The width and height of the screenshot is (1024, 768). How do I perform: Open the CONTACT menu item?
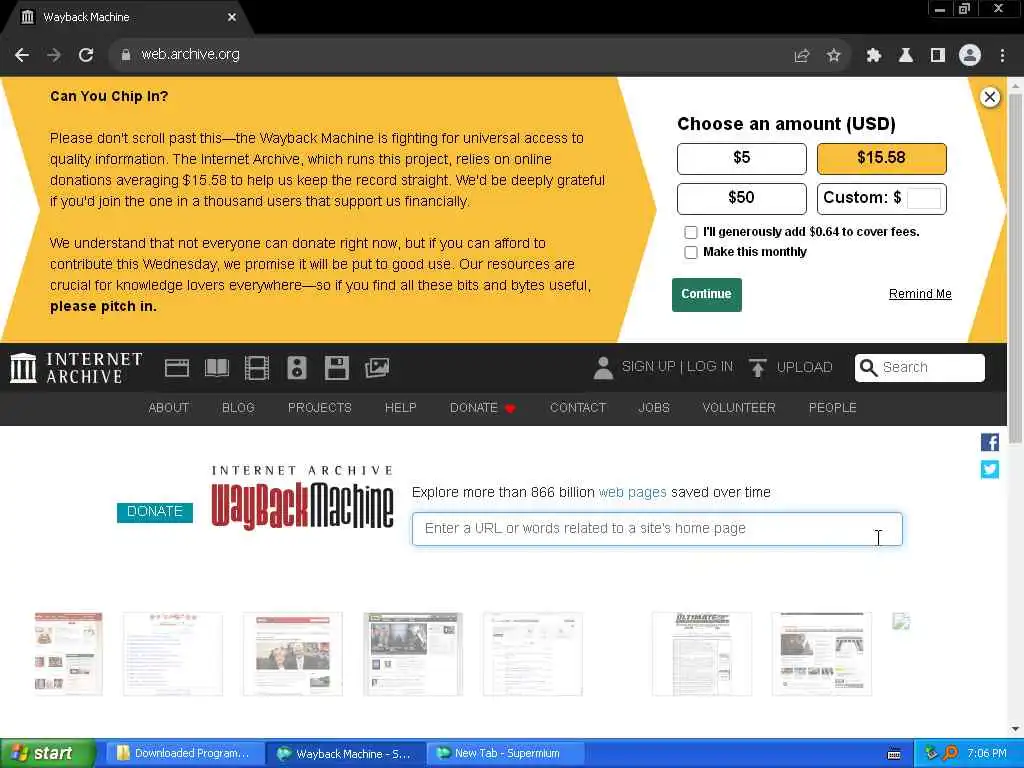(x=578, y=408)
